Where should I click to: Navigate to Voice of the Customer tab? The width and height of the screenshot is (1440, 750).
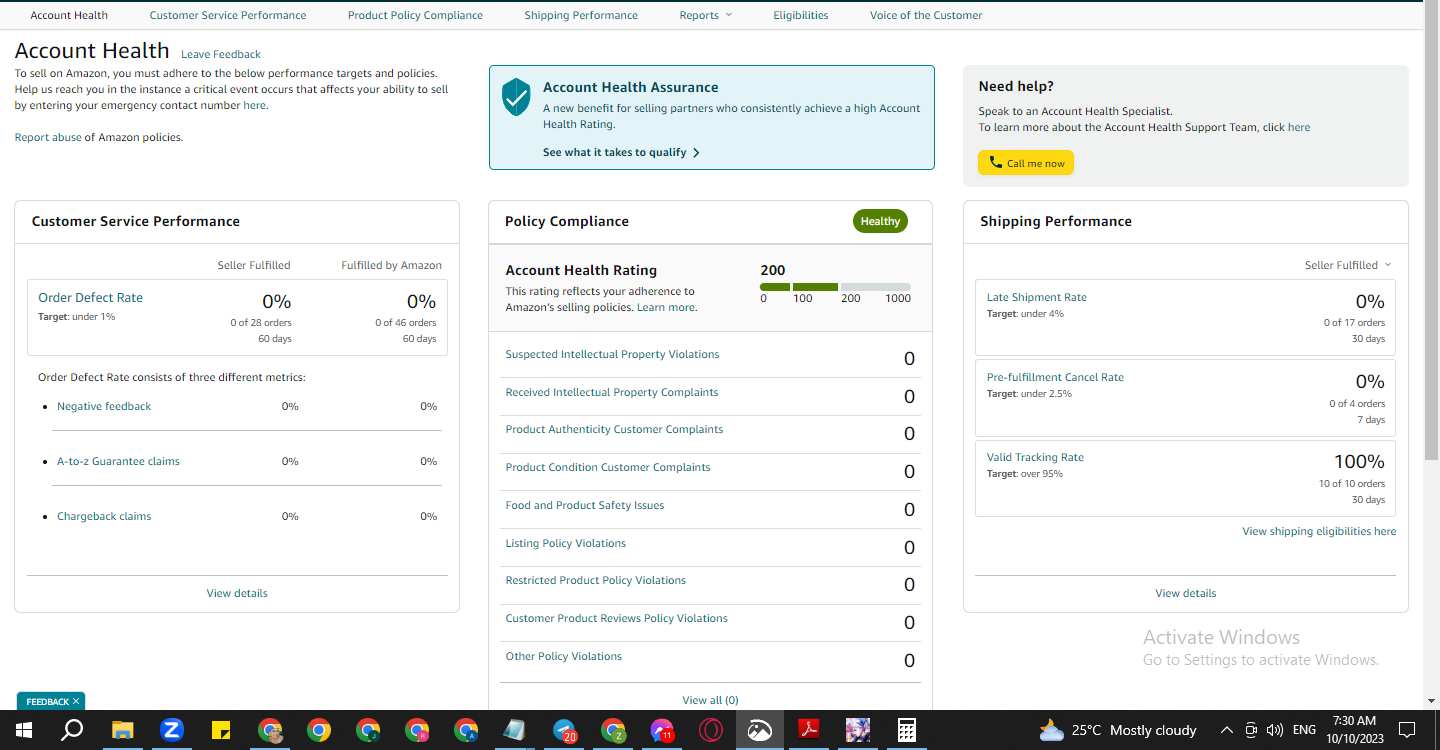[926, 15]
